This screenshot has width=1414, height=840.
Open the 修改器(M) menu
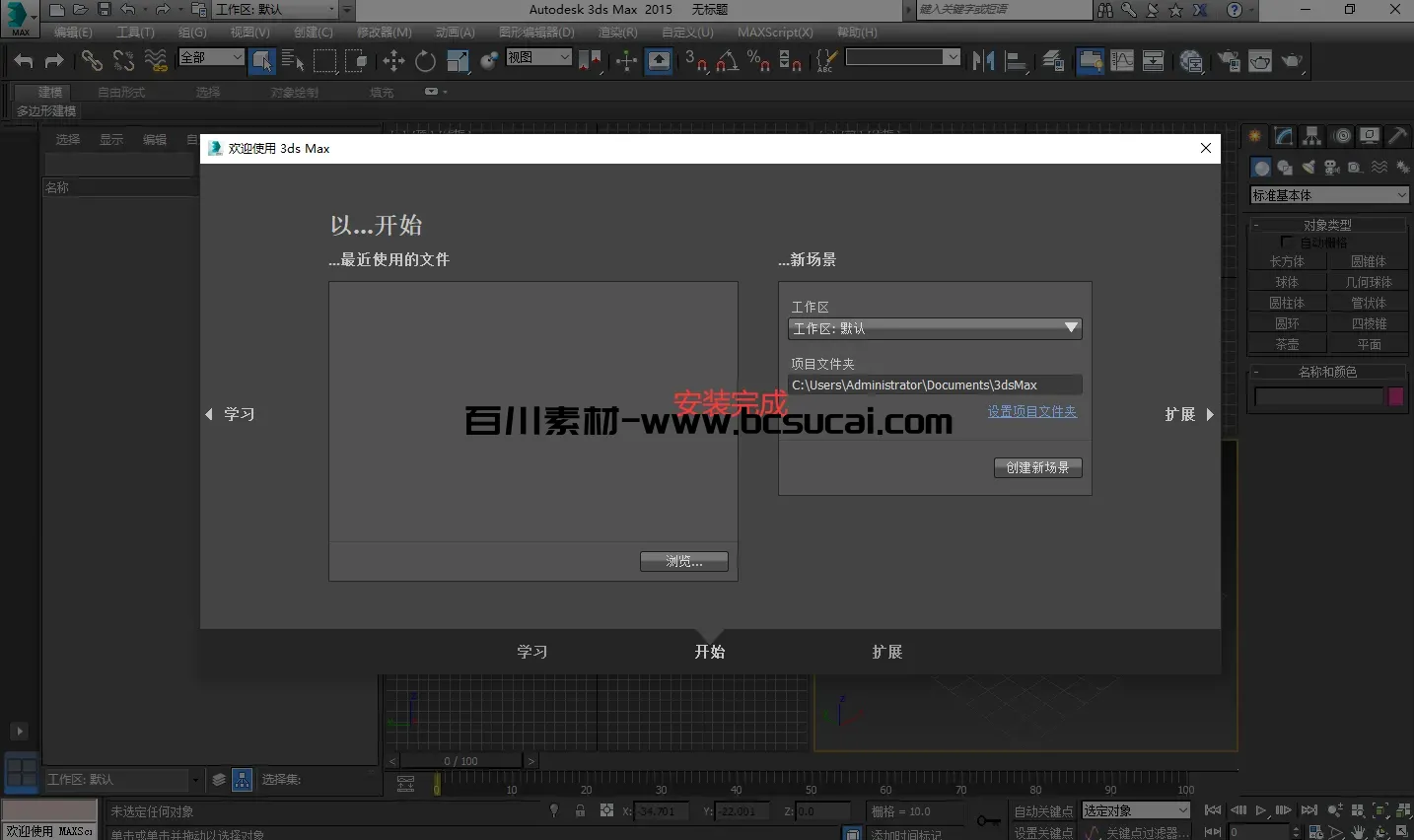tap(385, 33)
